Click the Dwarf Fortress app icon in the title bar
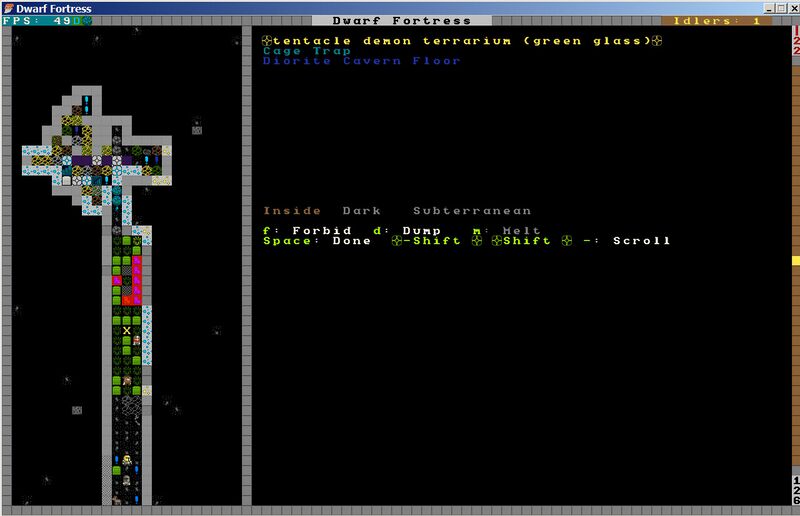The width and height of the screenshot is (800, 516). pos(9,8)
